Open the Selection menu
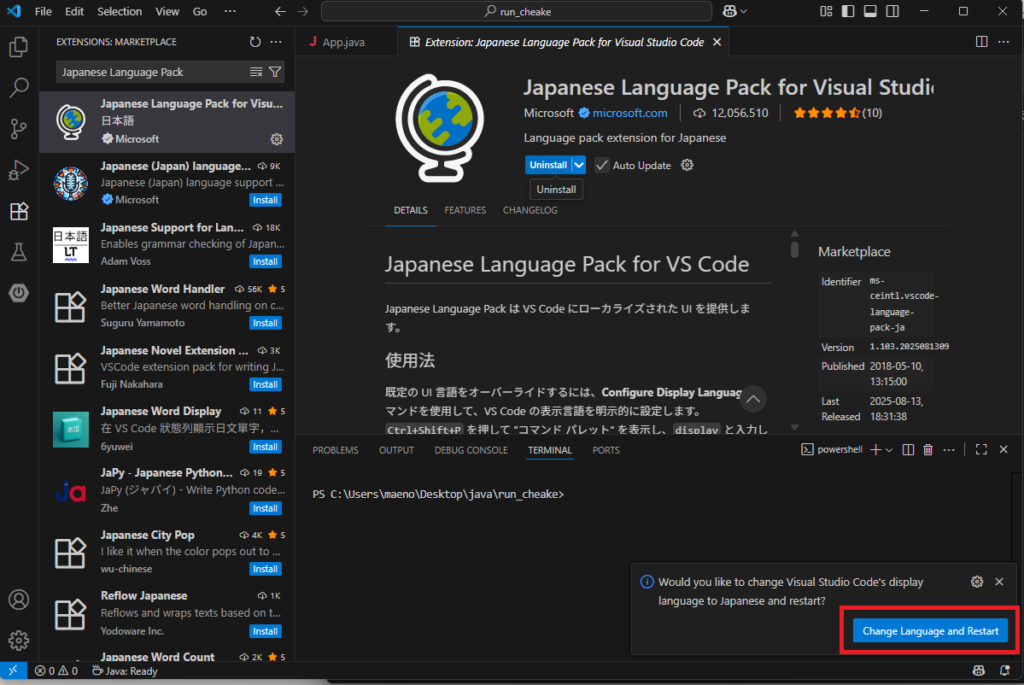The height and width of the screenshot is (685, 1024). click(120, 11)
